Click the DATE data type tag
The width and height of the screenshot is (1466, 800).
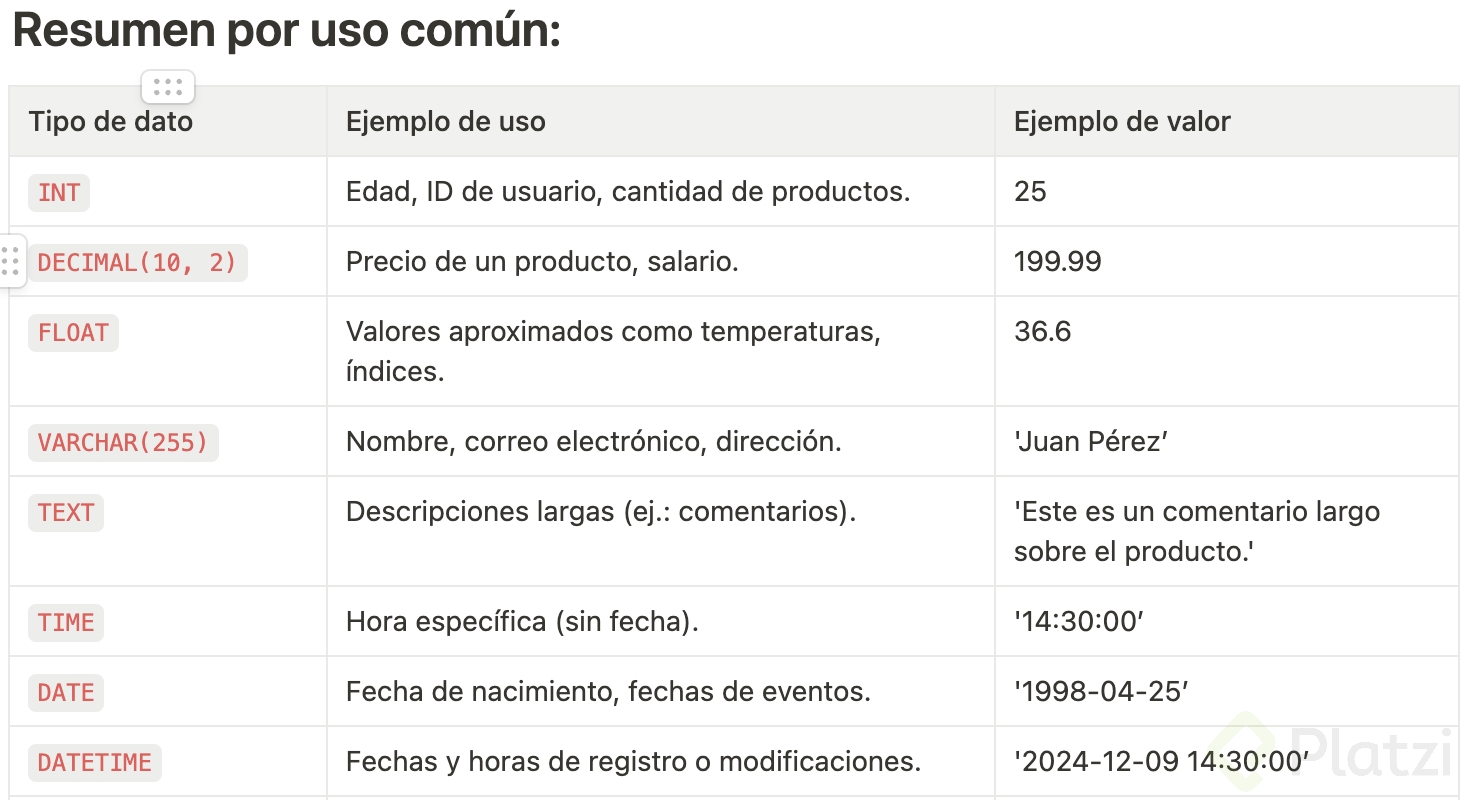click(x=66, y=692)
